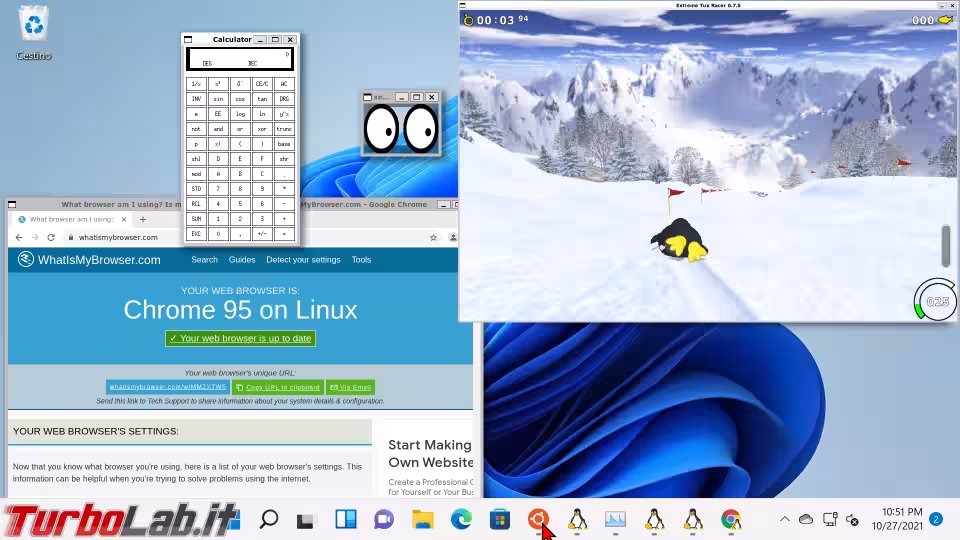Open the Chrome profile avatar icon
The height and width of the screenshot is (540, 960).
(453, 238)
